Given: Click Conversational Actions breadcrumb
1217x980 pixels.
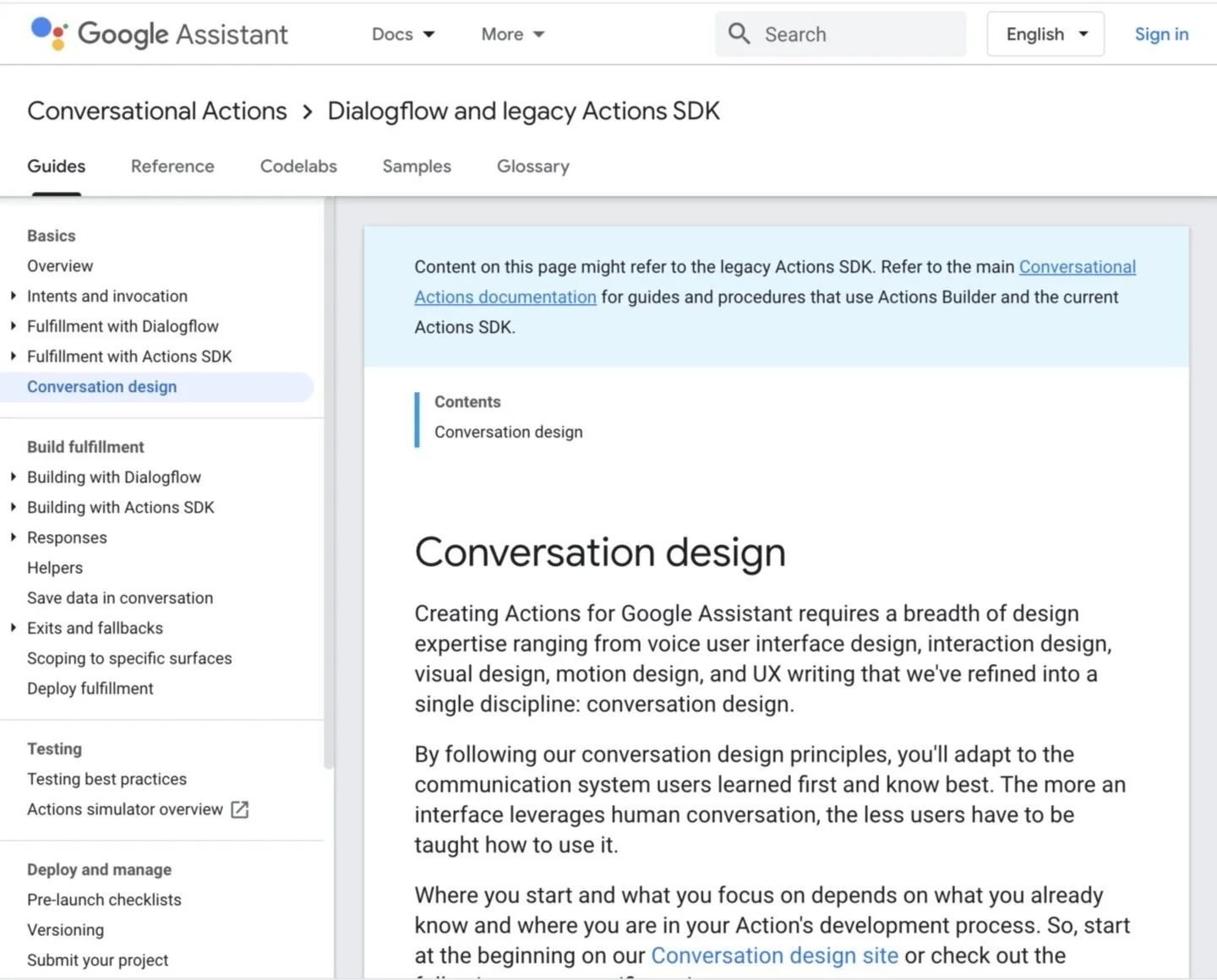Looking at the screenshot, I should click(x=157, y=112).
